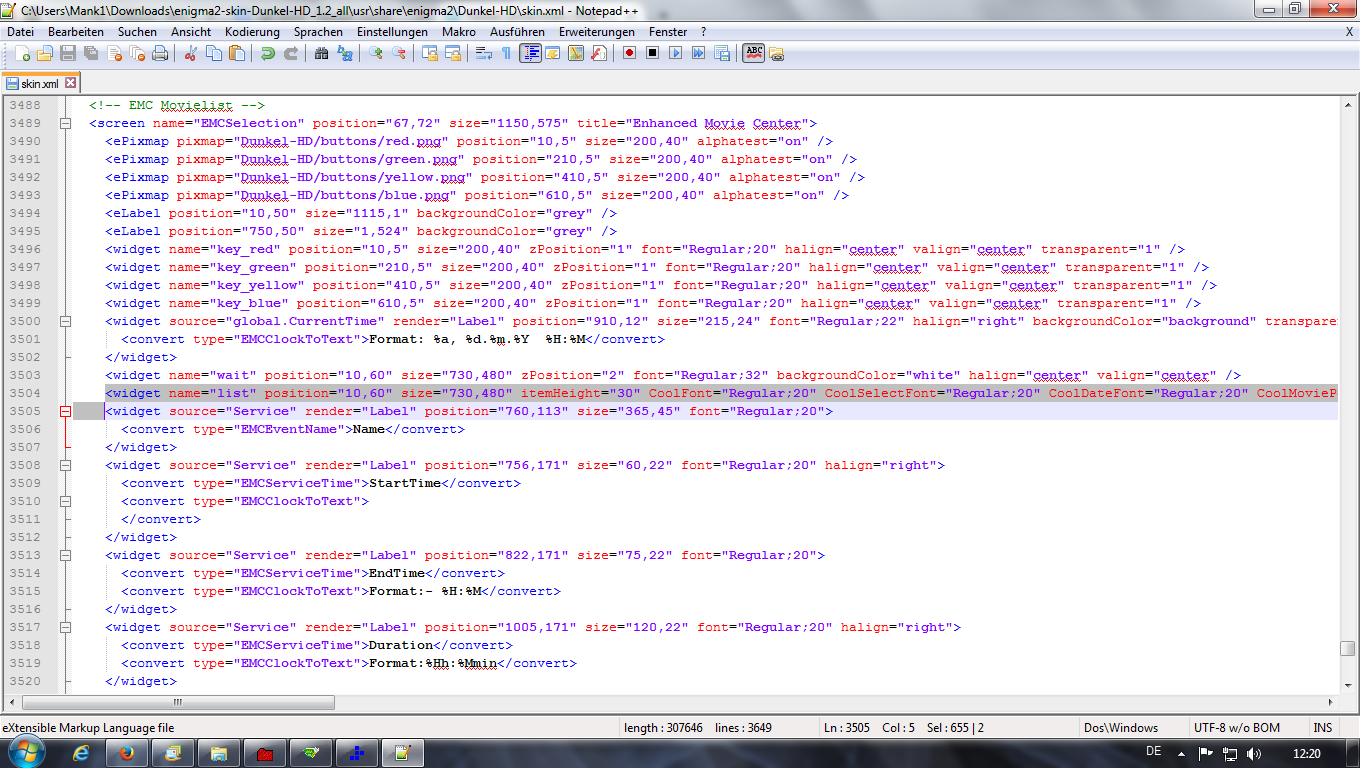Click the horizontal scrollbar thumb
This screenshot has height=768, width=1360.
tap(178, 702)
